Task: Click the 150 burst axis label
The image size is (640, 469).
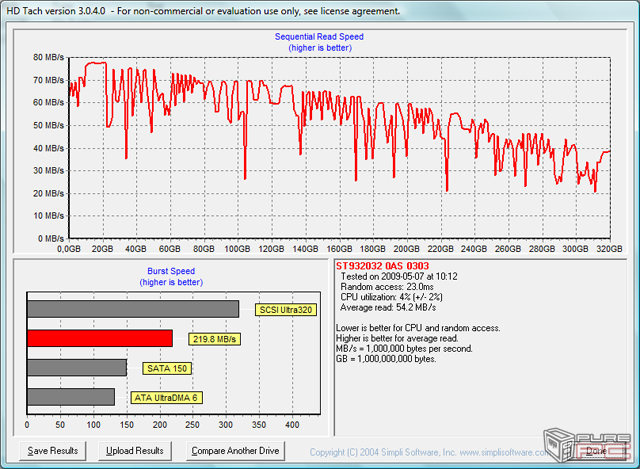Action: [127, 425]
